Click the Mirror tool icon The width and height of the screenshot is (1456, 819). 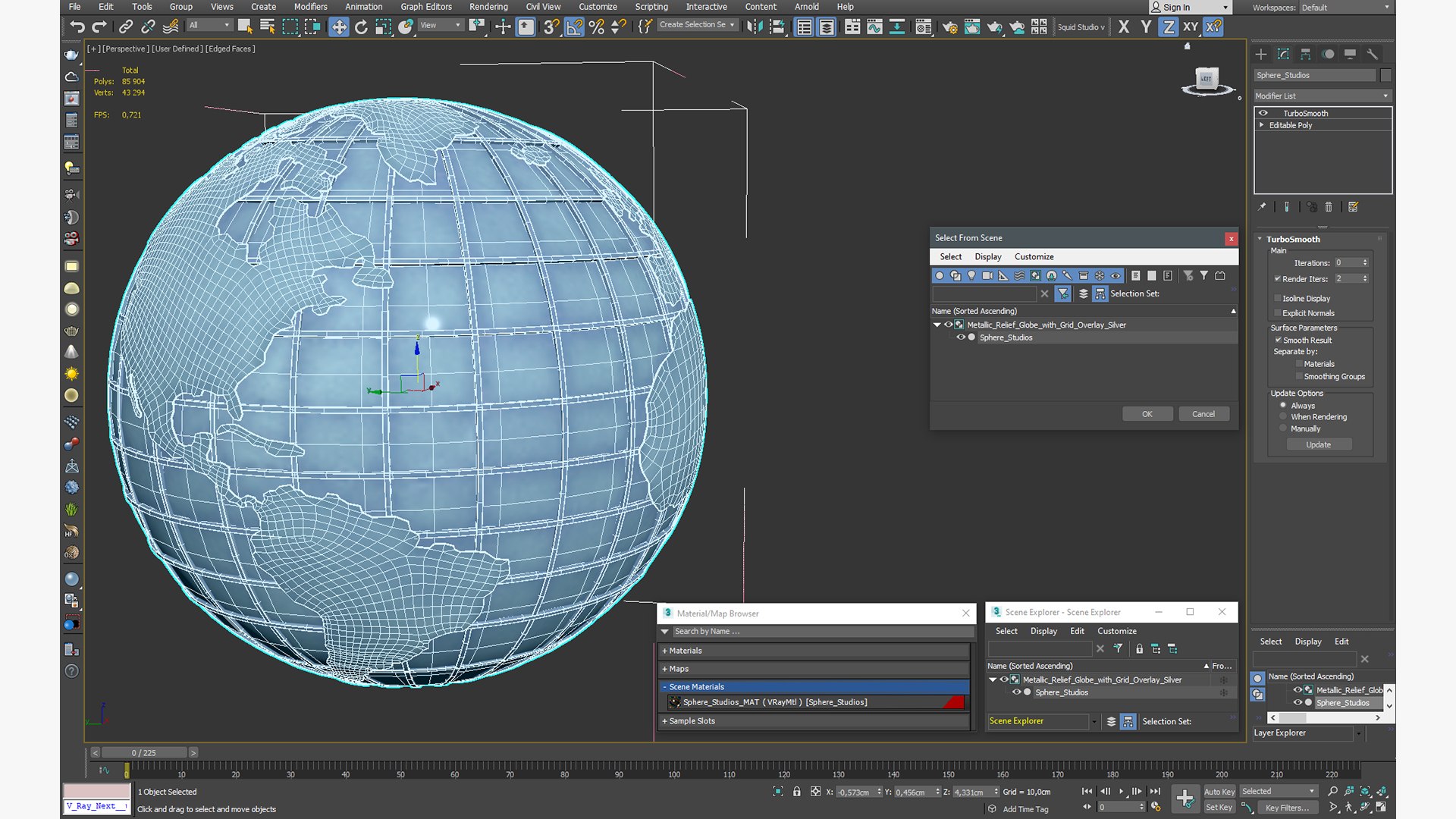754,27
